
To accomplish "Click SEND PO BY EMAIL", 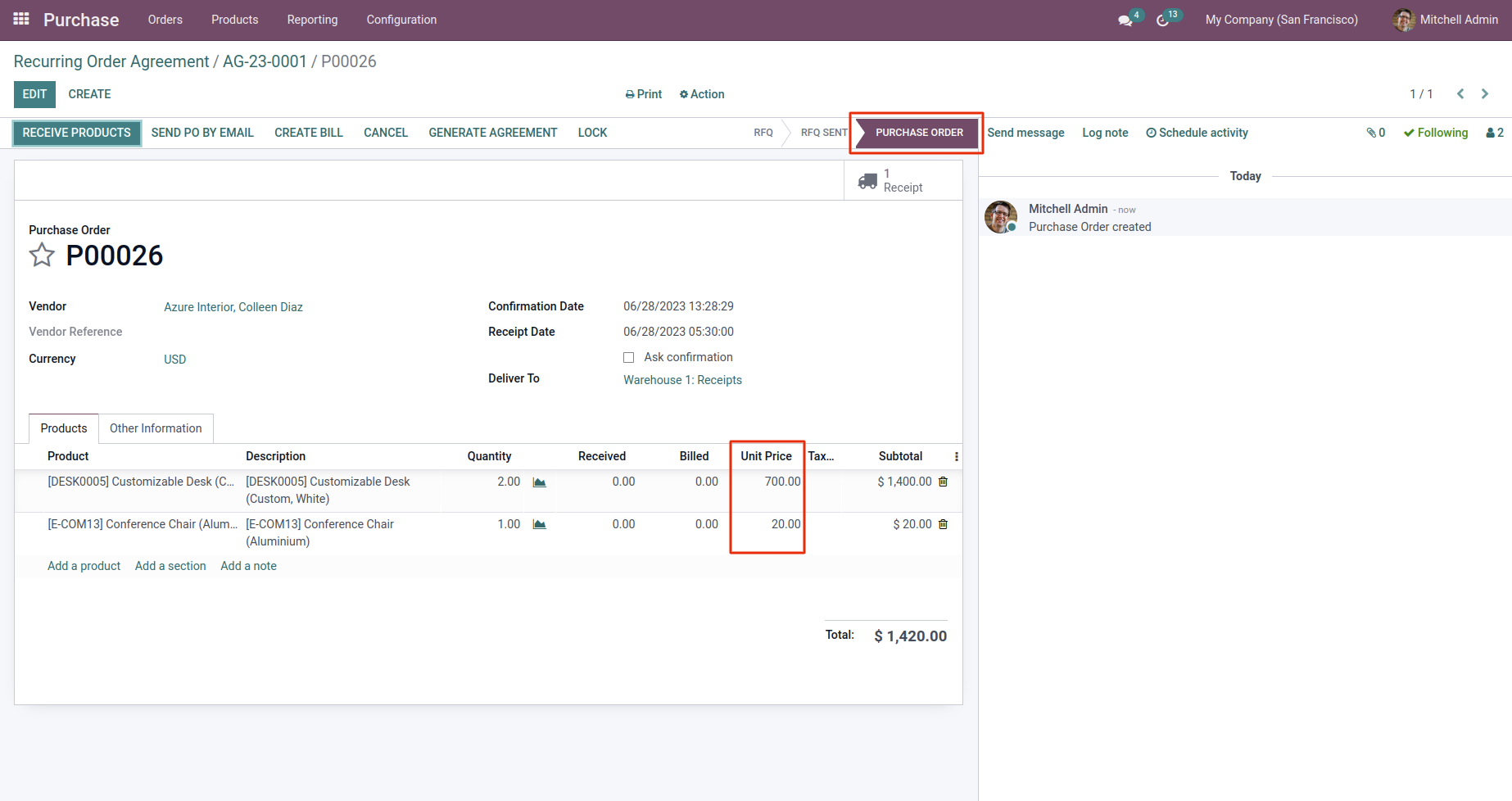I will click(x=202, y=133).
